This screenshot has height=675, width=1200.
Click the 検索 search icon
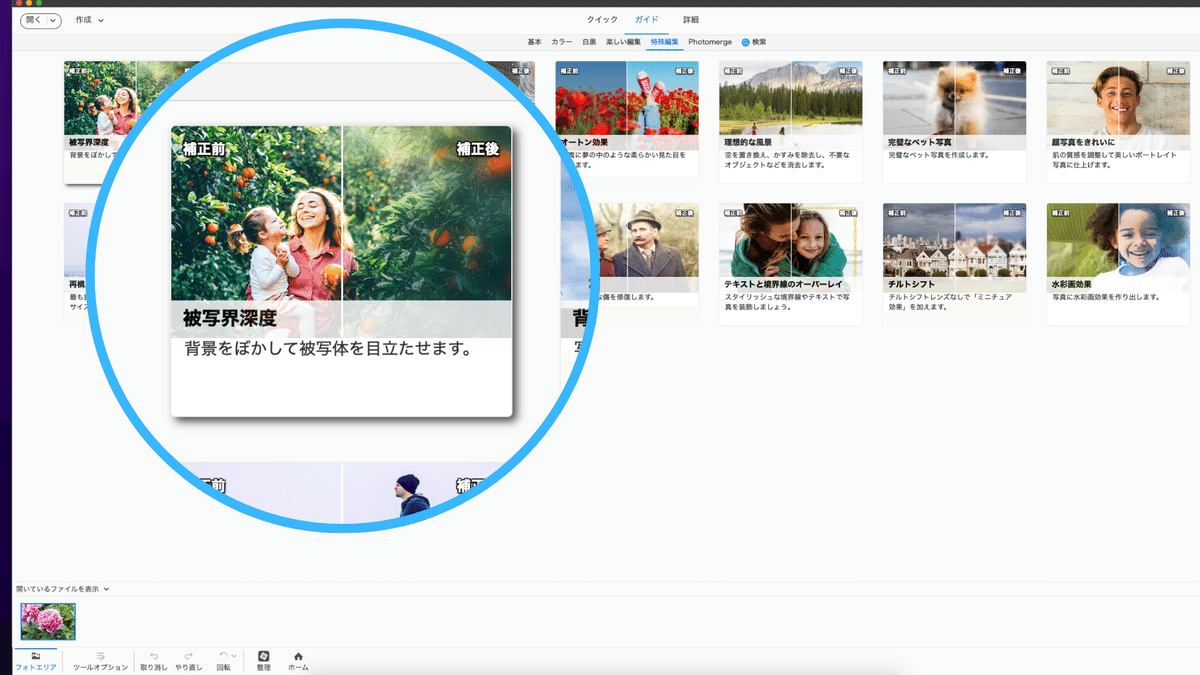[745, 42]
